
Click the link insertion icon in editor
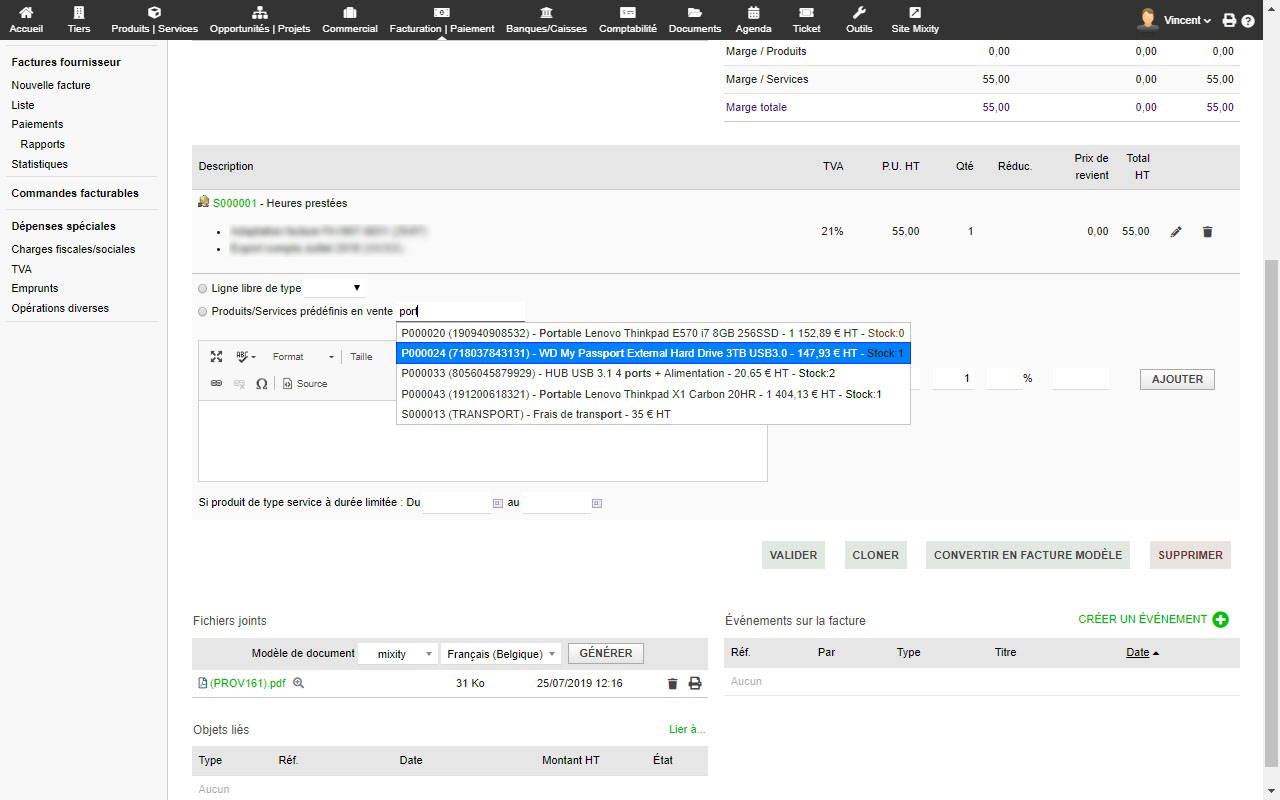pyautogui.click(x=216, y=384)
